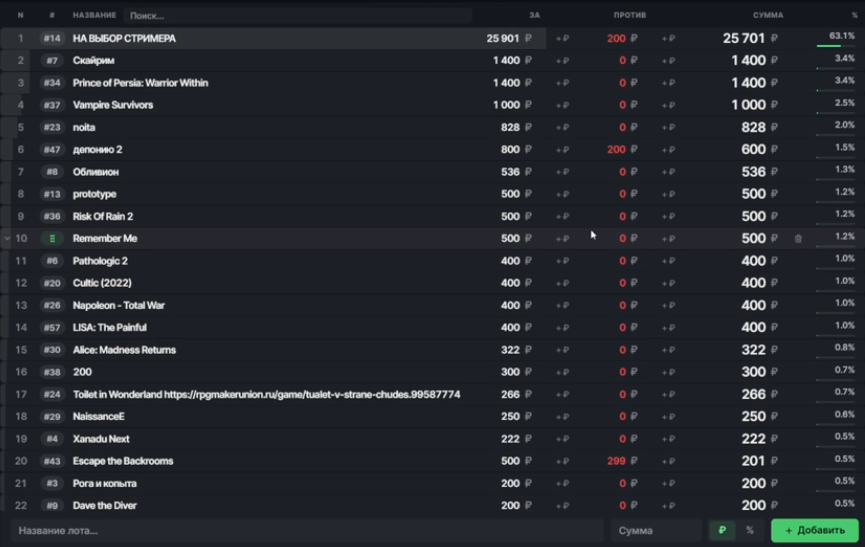
Task: Click the 828 sum on noita row
Action: [x=753, y=127]
